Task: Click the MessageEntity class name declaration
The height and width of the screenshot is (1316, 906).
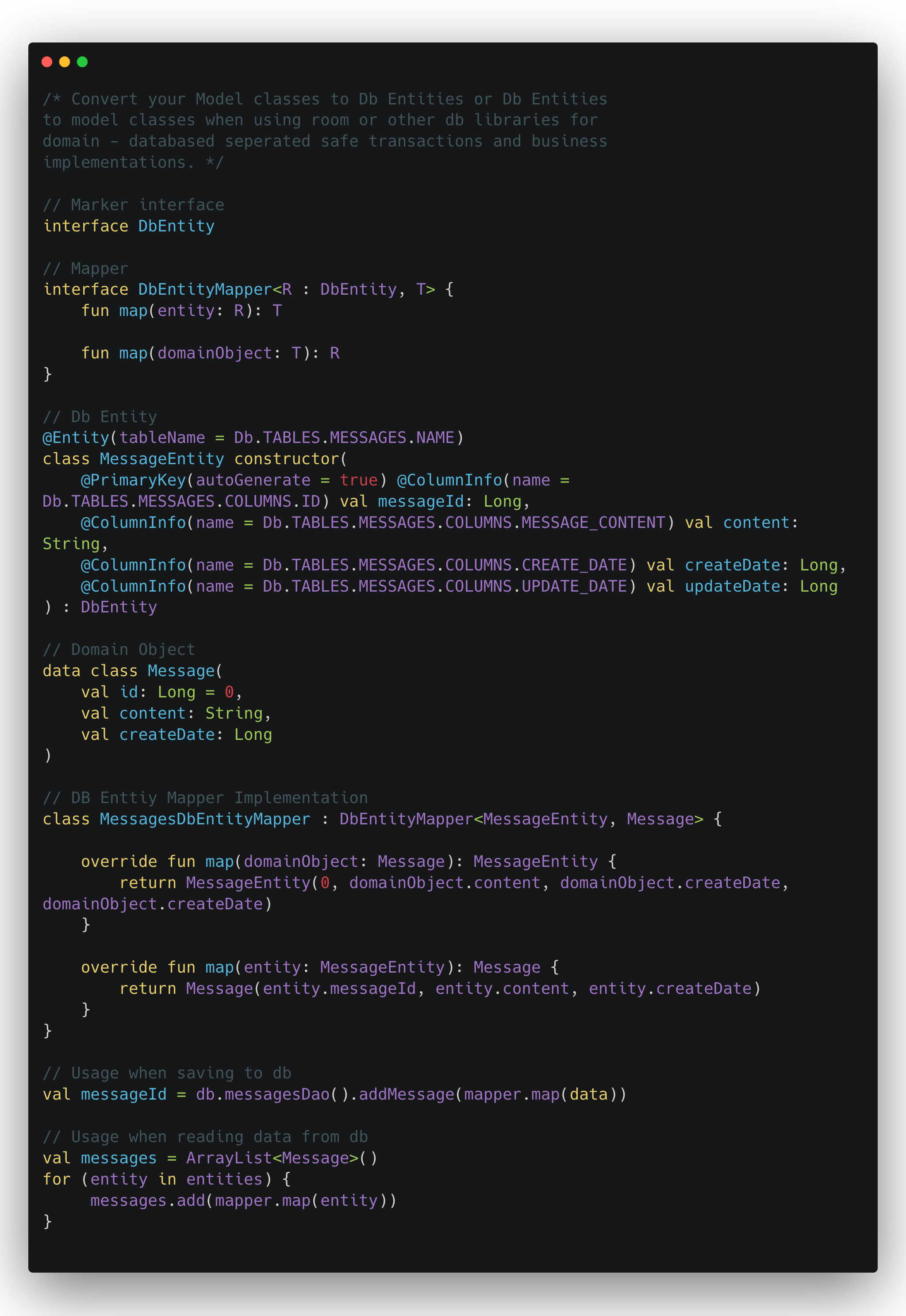Action: (x=162, y=459)
